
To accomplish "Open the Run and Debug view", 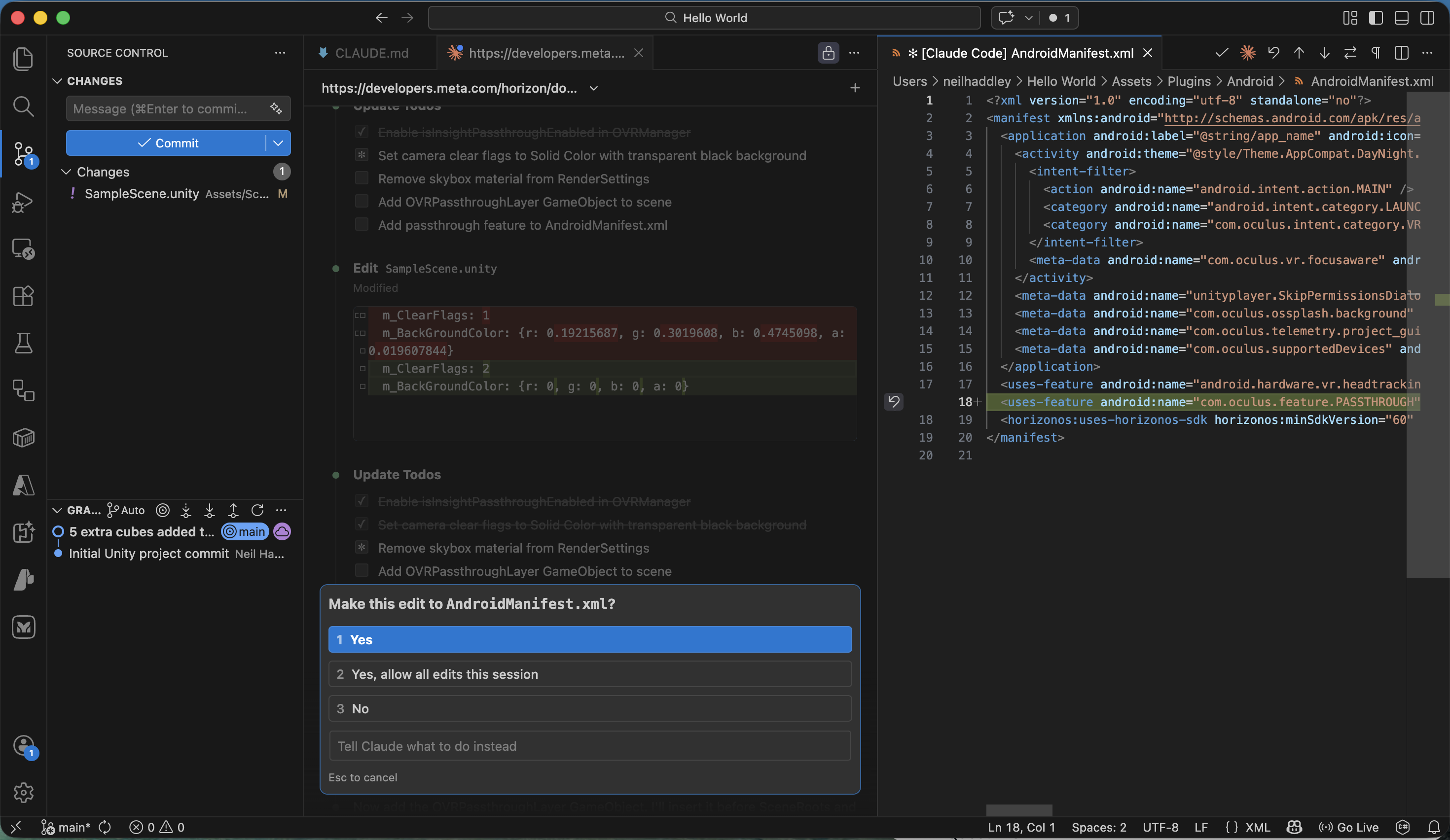I will pyautogui.click(x=23, y=202).
